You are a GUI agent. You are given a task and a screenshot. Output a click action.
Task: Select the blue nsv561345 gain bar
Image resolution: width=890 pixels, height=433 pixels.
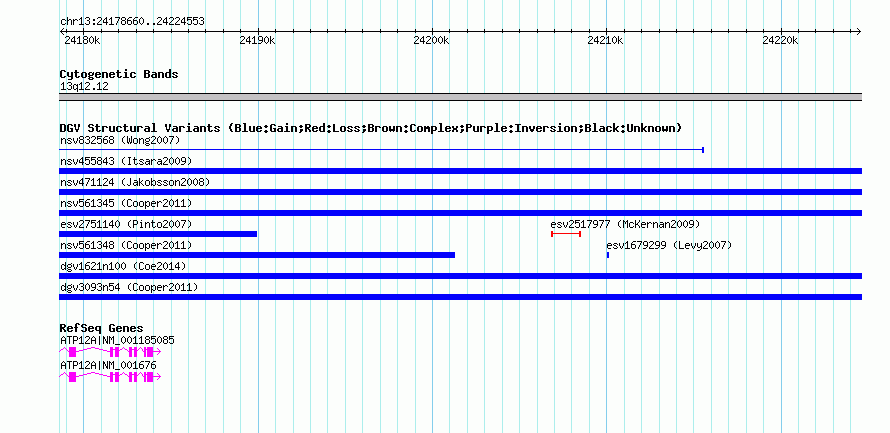point(460,213)
